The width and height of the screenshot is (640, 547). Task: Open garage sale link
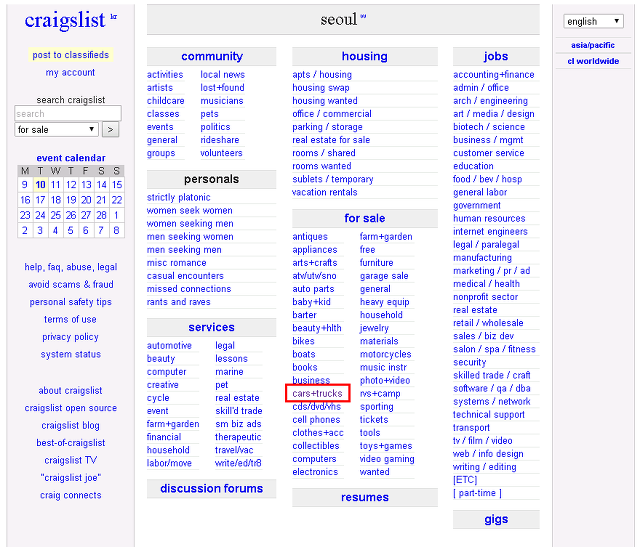tap(384, 276)
